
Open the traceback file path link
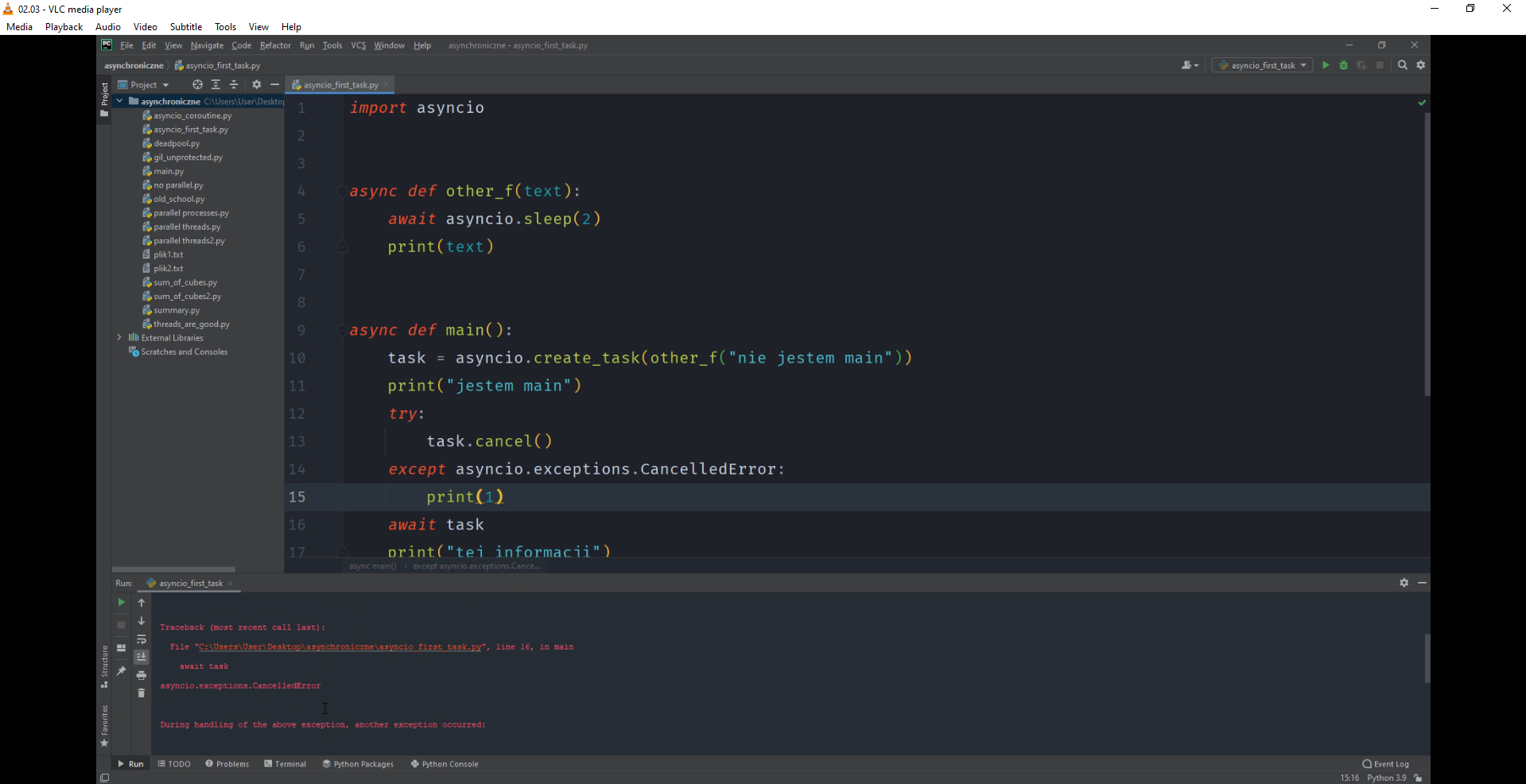pos(340,647)
